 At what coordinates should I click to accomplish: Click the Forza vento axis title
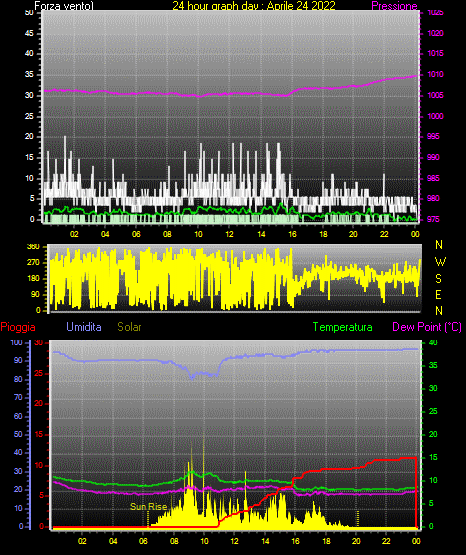point(64,6)
